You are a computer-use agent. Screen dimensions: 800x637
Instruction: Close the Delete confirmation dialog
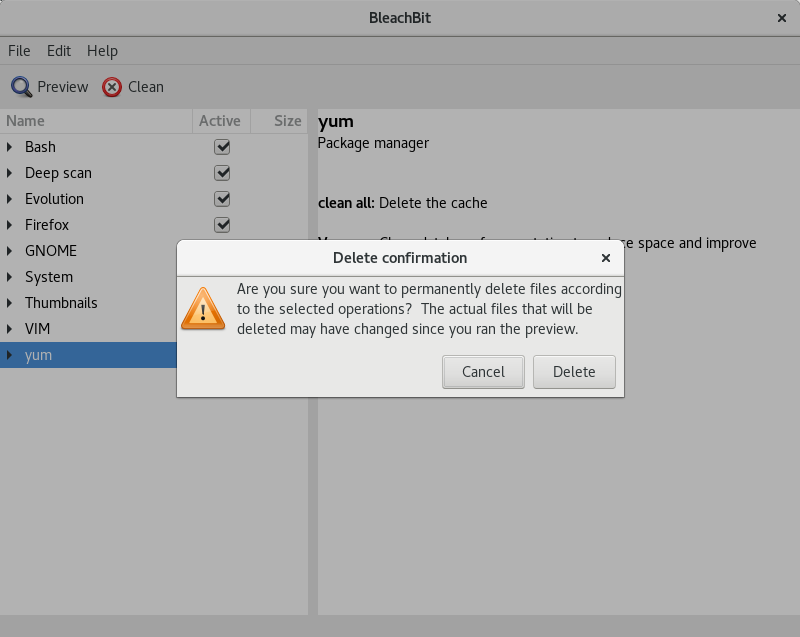[606, 258]
